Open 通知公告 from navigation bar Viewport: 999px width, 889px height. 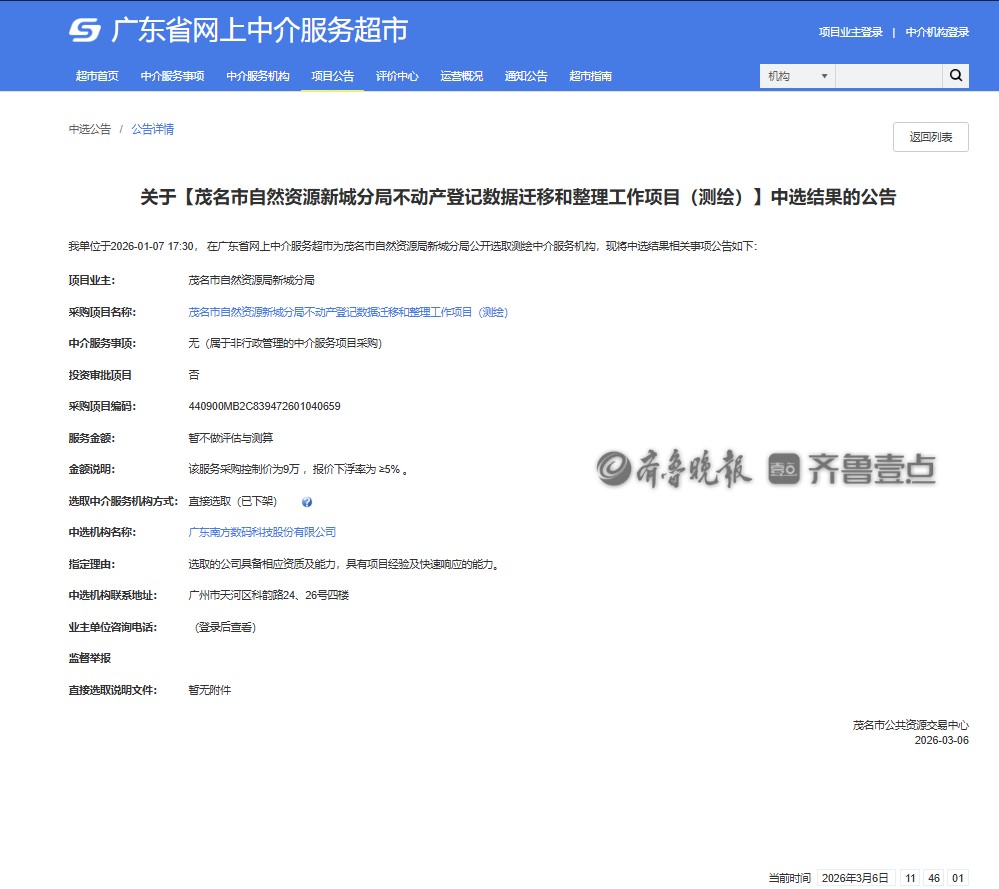click(526, 76)
